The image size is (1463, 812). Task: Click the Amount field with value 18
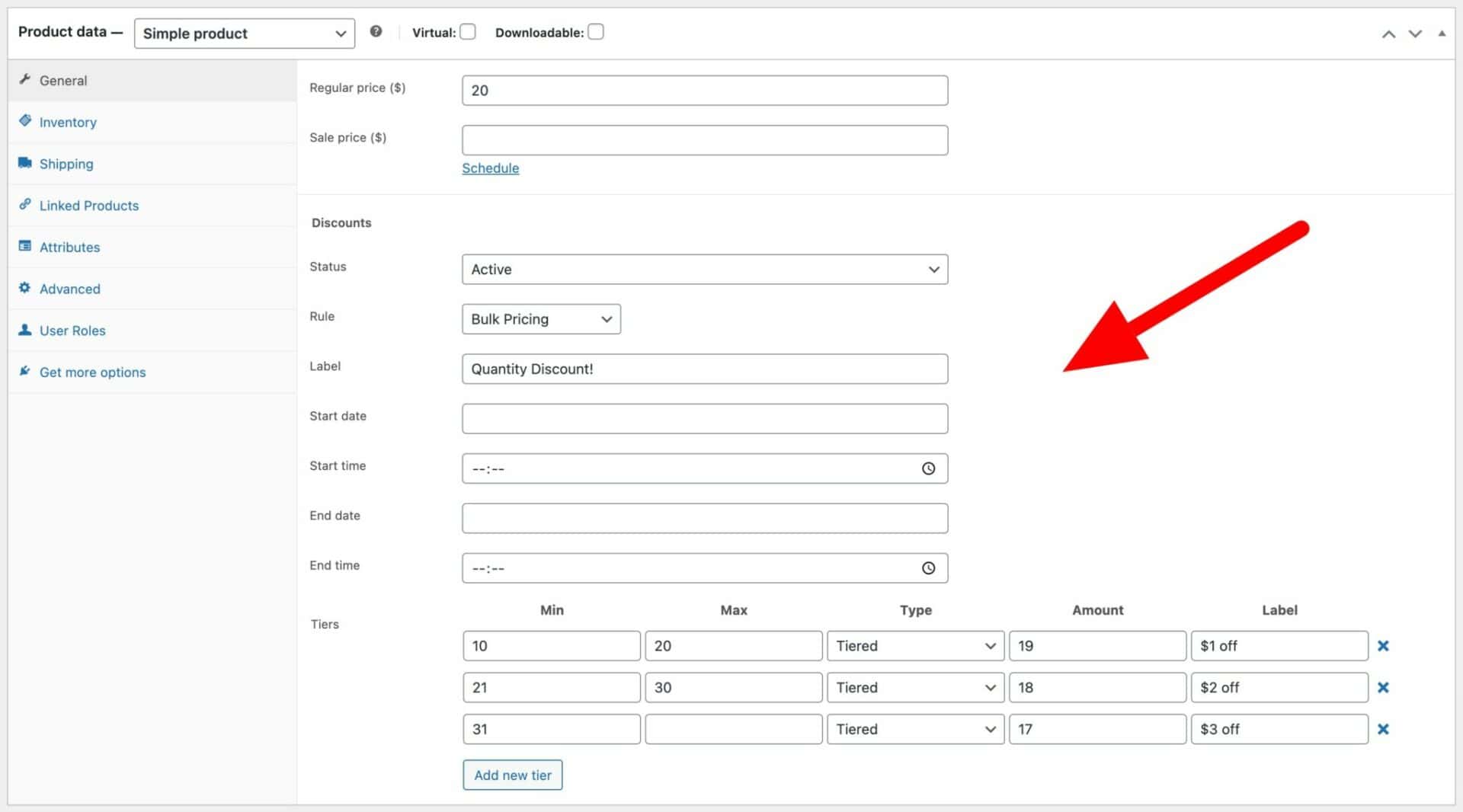tap(1098, 688)
